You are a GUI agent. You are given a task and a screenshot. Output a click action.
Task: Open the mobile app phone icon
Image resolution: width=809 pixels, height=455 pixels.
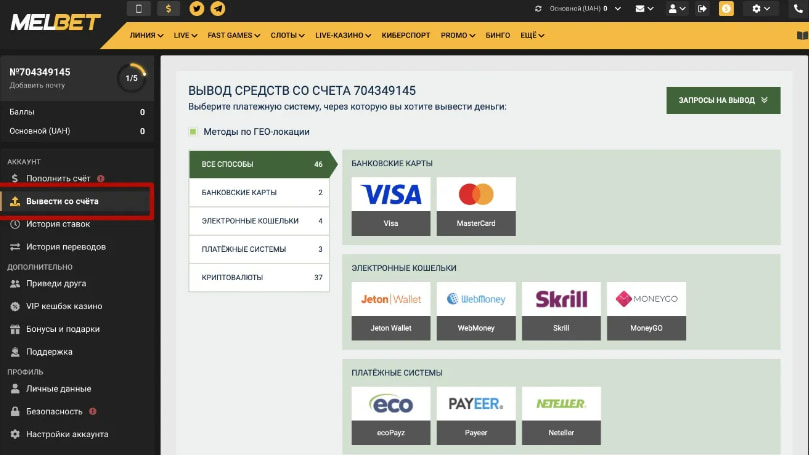(138, 8)
